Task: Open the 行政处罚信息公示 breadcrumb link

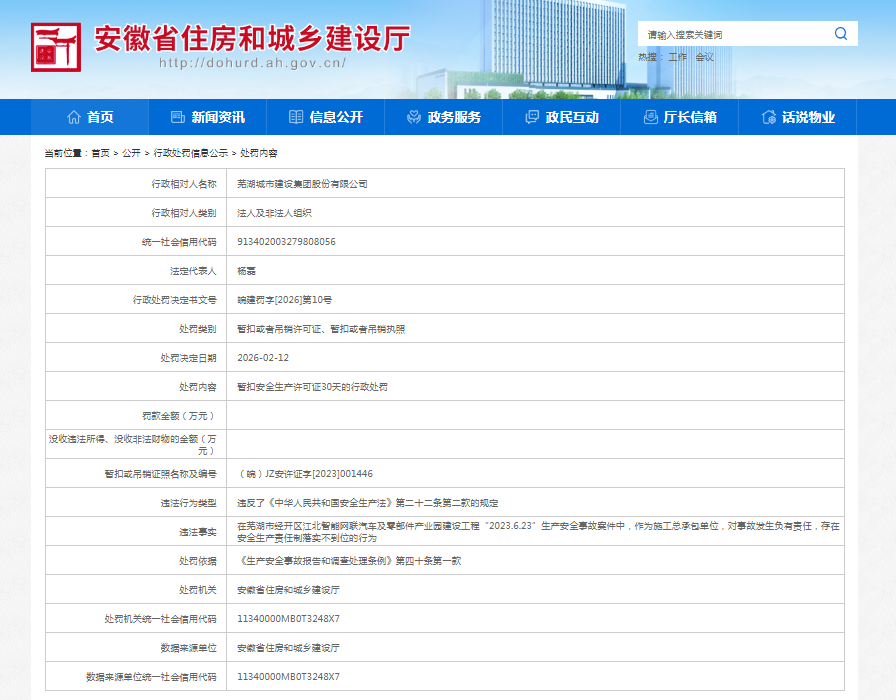Action: [x=190, y=153]
